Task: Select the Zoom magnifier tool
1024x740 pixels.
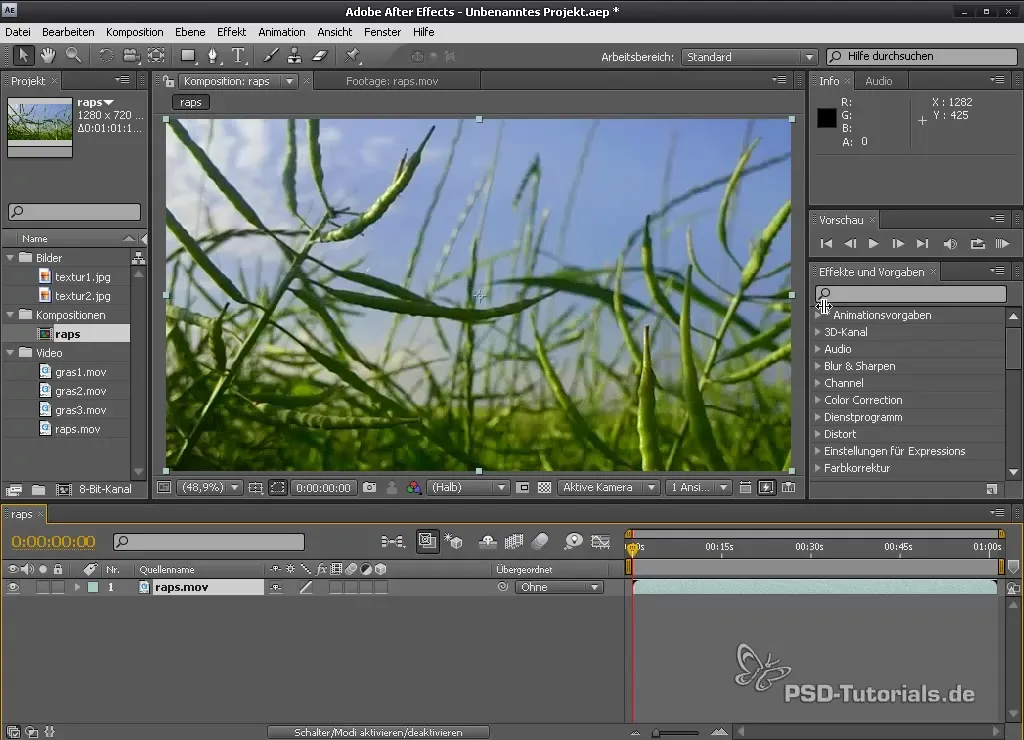Action: (x=73, y=56)
